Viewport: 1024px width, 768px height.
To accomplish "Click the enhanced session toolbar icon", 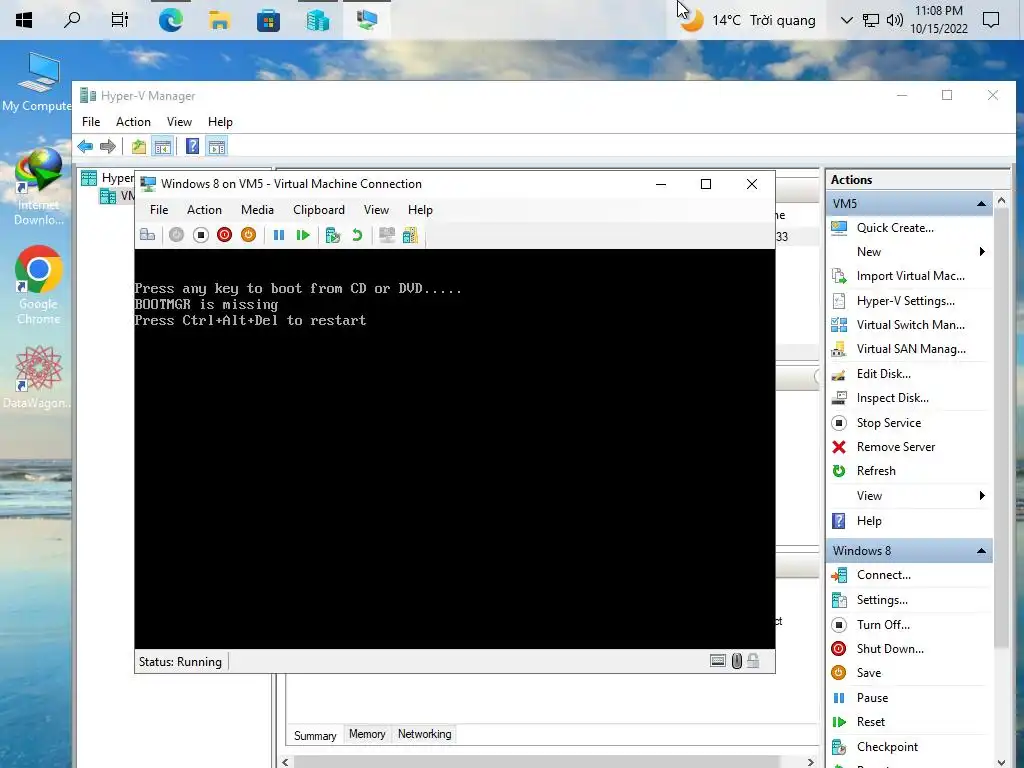I will click(x=387, y=235).
